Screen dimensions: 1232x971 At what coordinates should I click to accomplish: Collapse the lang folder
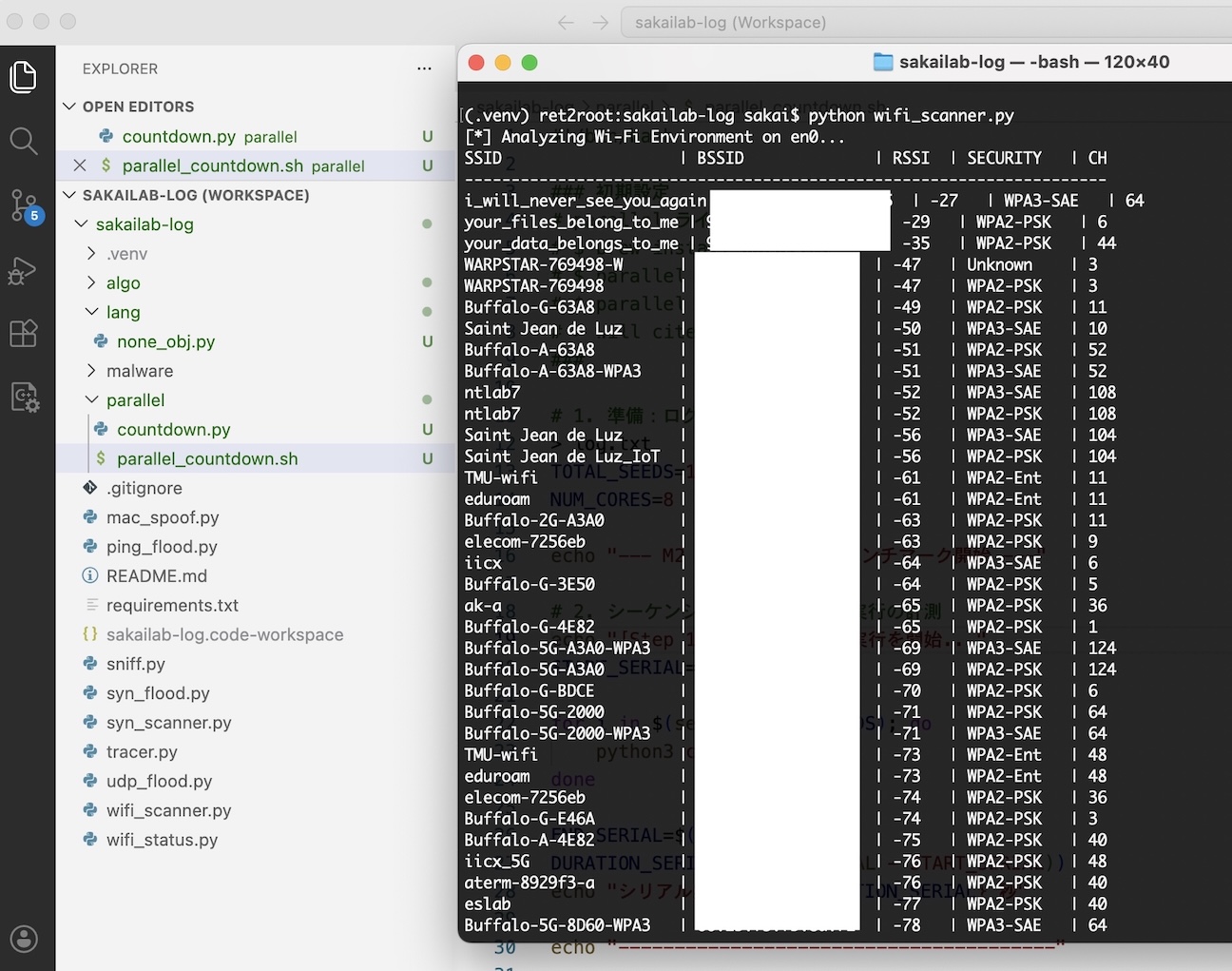pyautogui.click(x=91, y=312)
